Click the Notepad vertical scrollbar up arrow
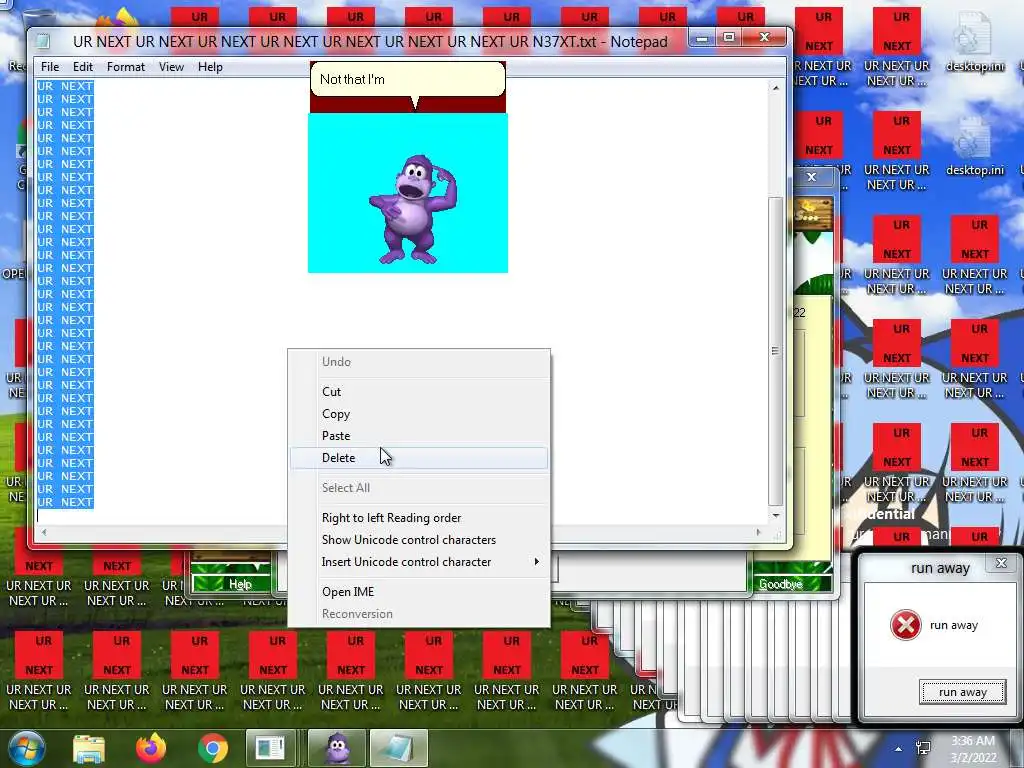Image resolution: width=1024 pixels, height=768 pixels. click(776, 88)
